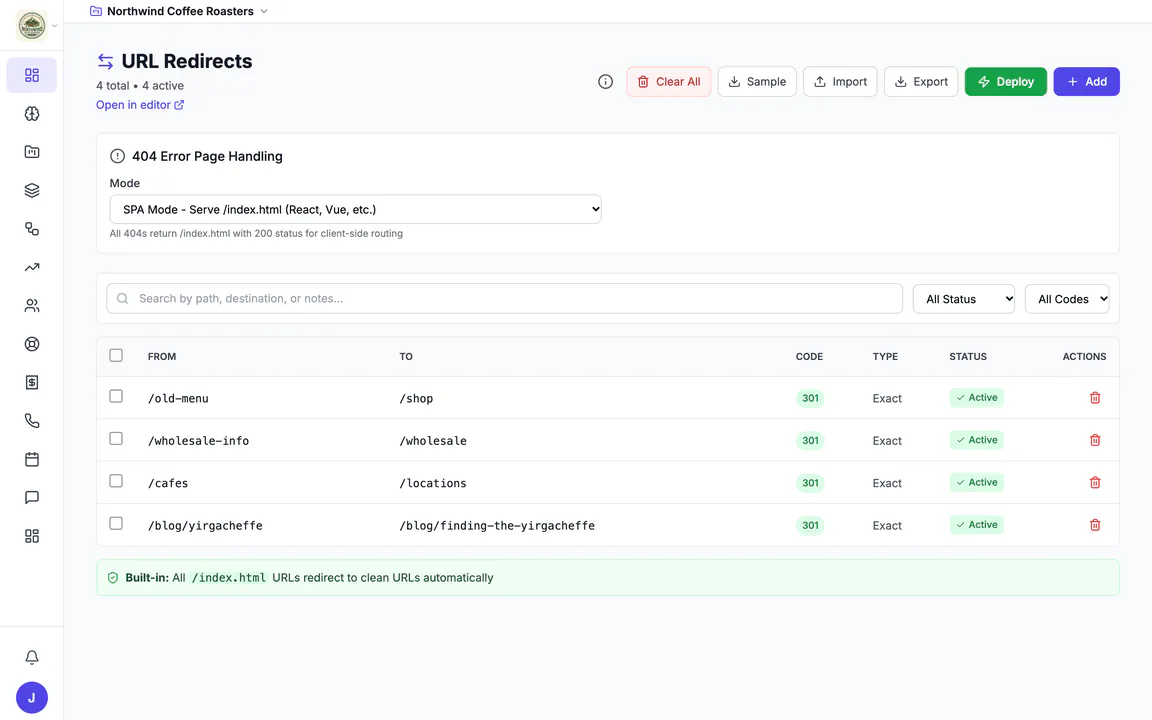The width and height of the screenshot is (1152, 720).
Task: Click the /shop destination cell
Action: pyautogui.click(x=417, y=398)
